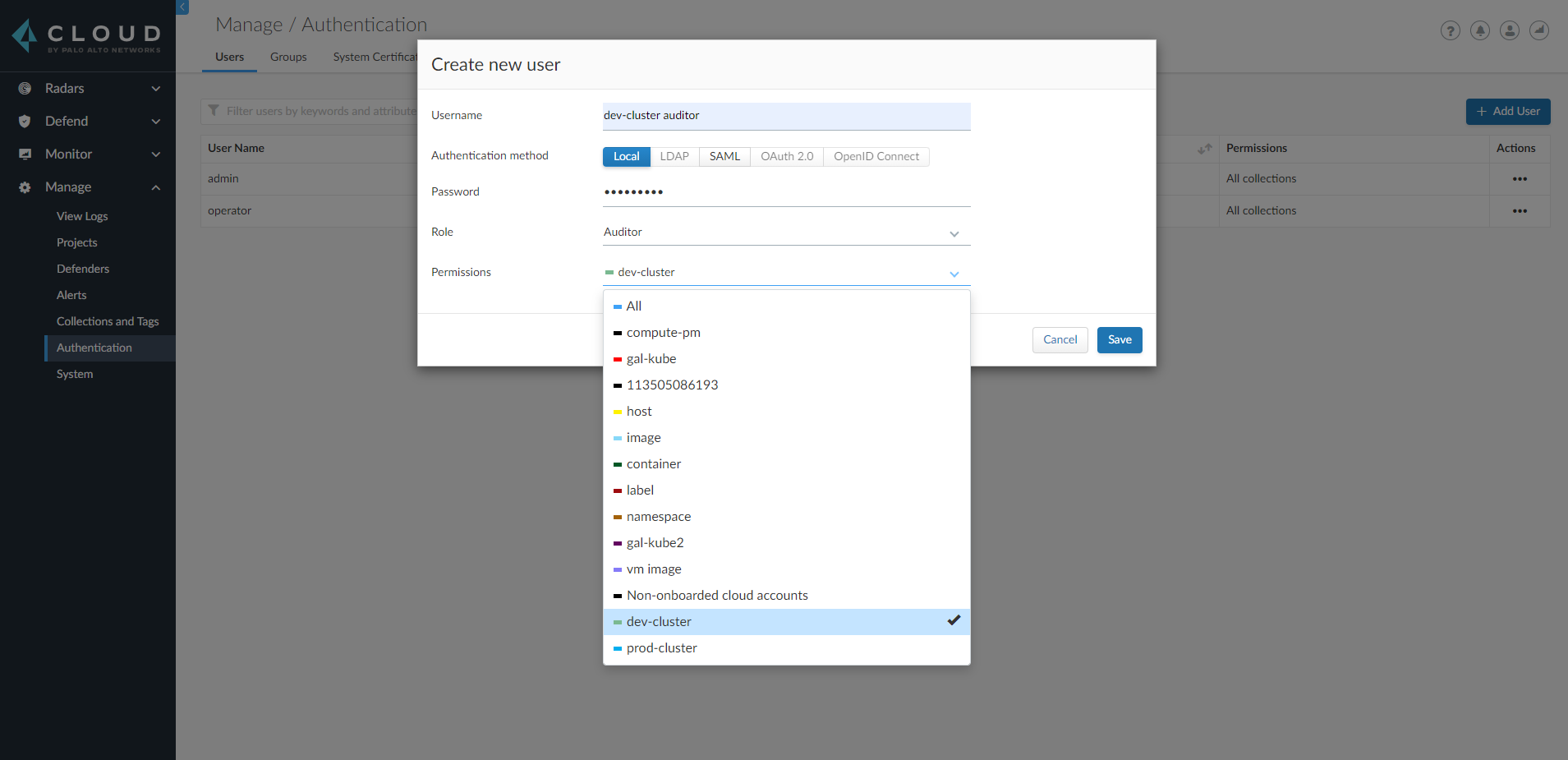Select SAML authentication method

click(x=724, y=157)
